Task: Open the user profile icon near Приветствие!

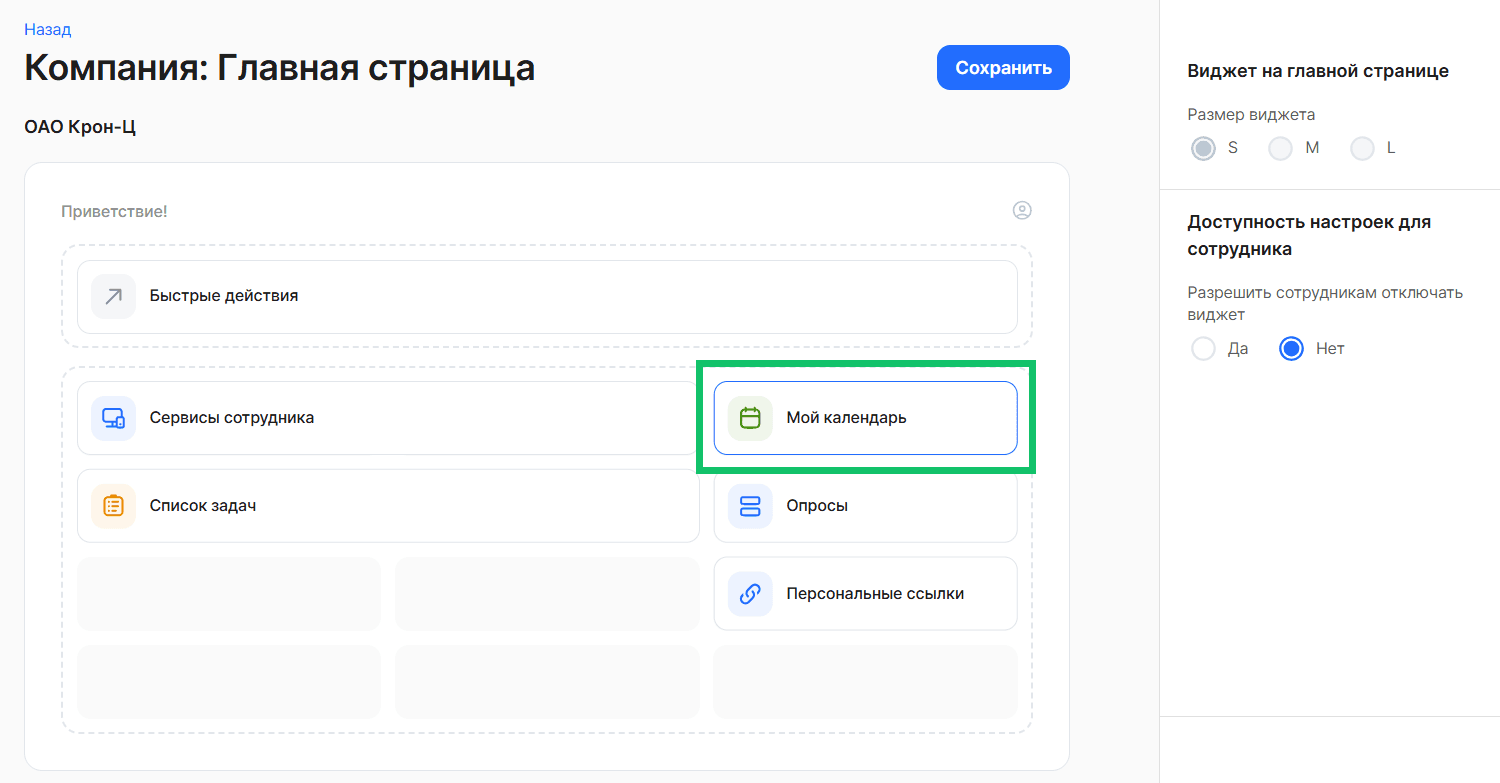Action: click(x=1022, y=211)
